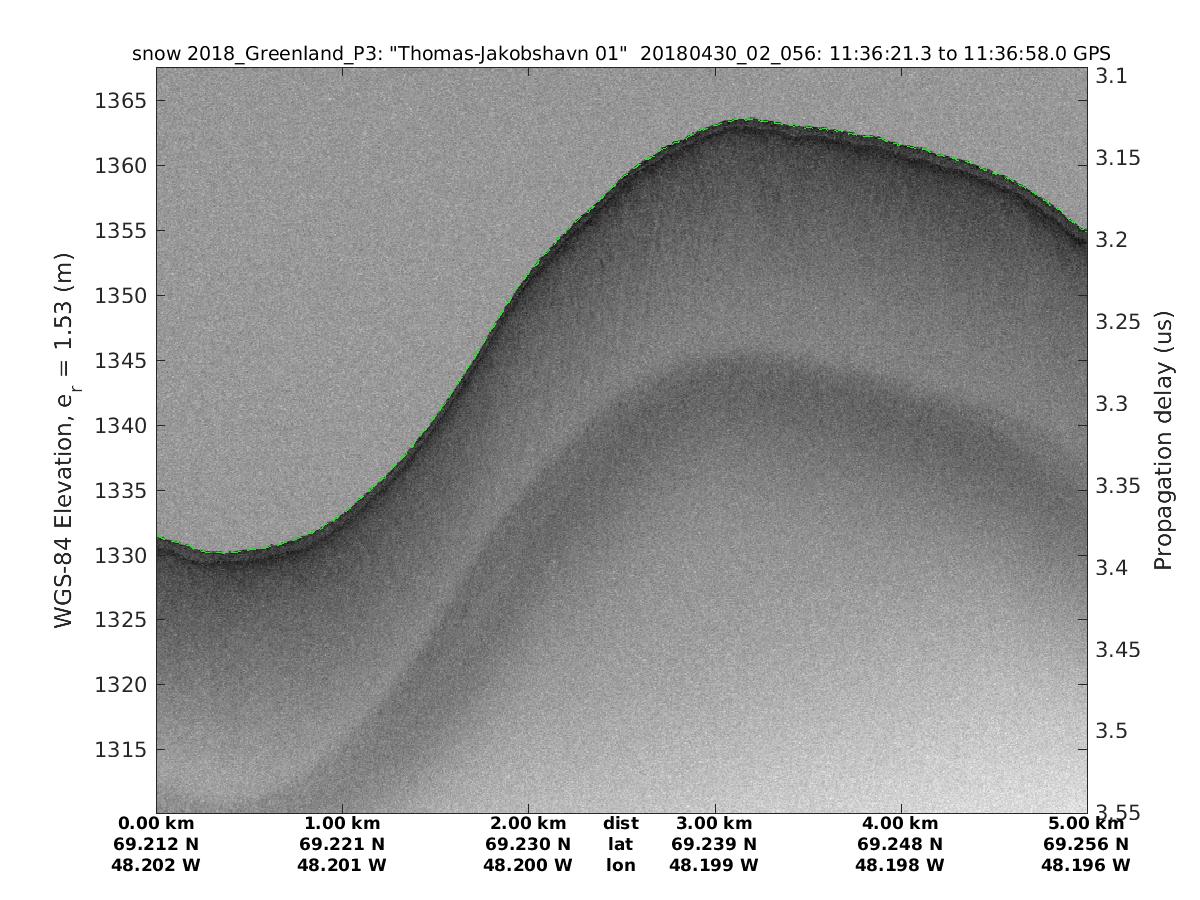
Task: Click the 69.230 N latitude label
Action: pyautogui.click(x=527, y=844)
